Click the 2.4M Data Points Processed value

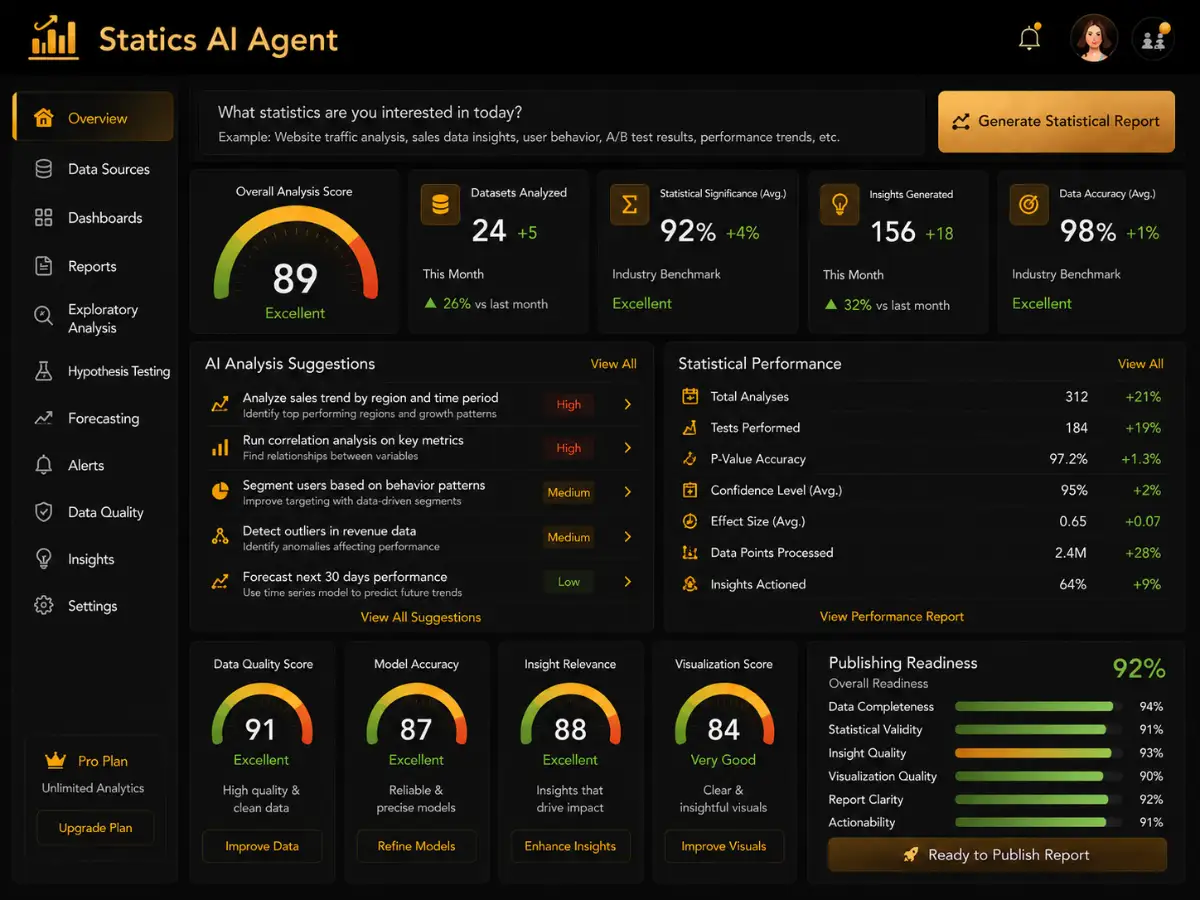(1070, 552)
